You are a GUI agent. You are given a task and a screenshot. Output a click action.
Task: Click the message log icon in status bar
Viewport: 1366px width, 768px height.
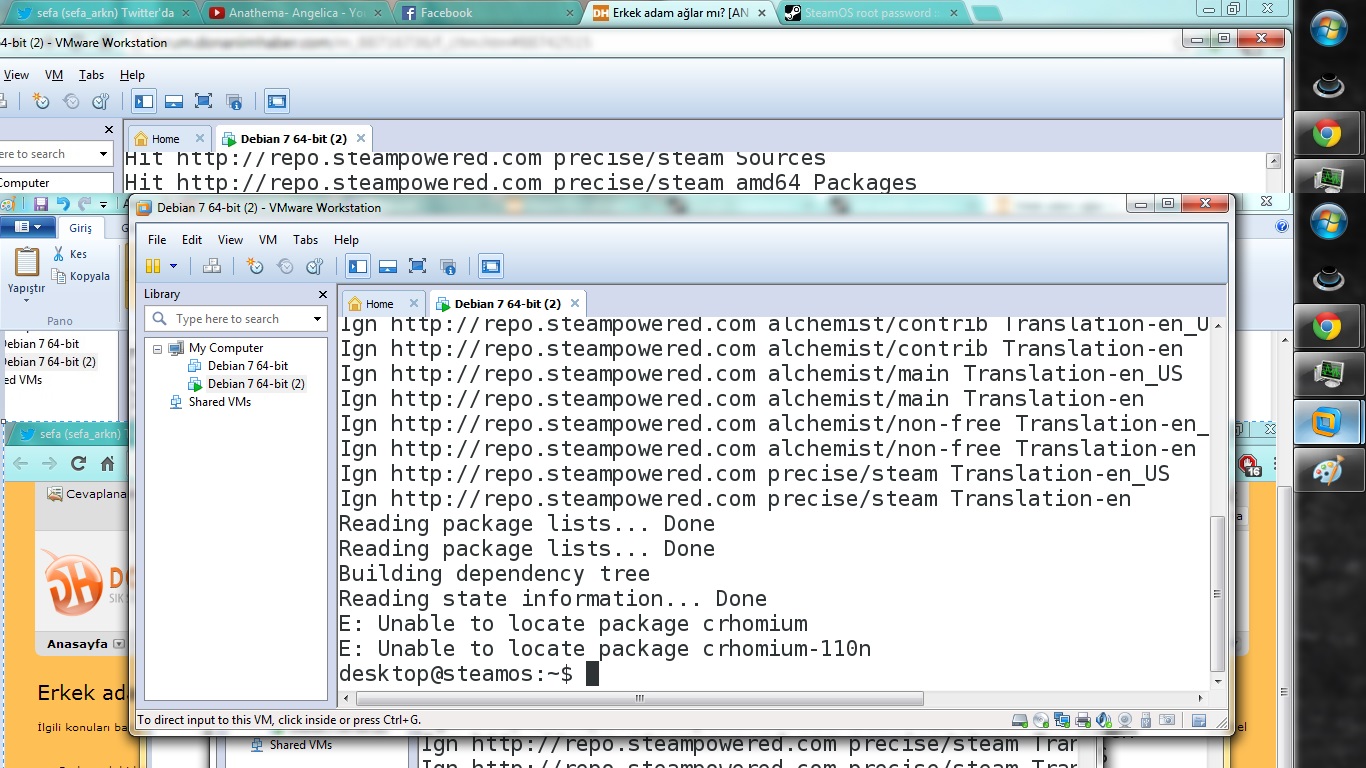coord(1198,720)
